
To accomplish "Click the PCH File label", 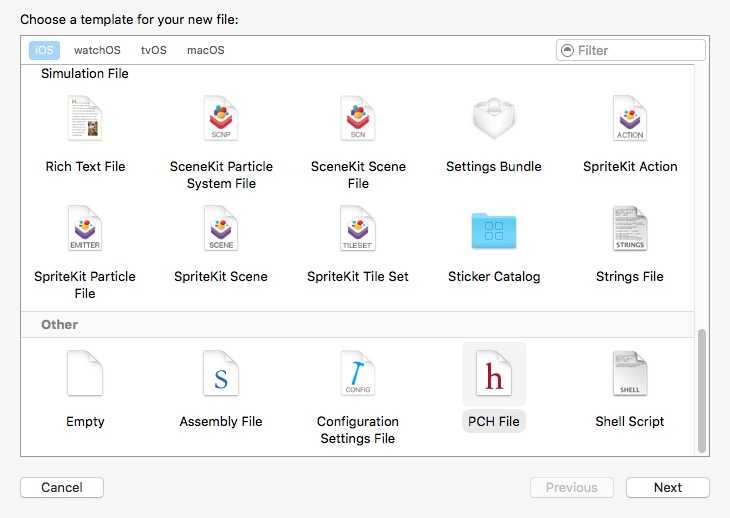I will [493, 422].
